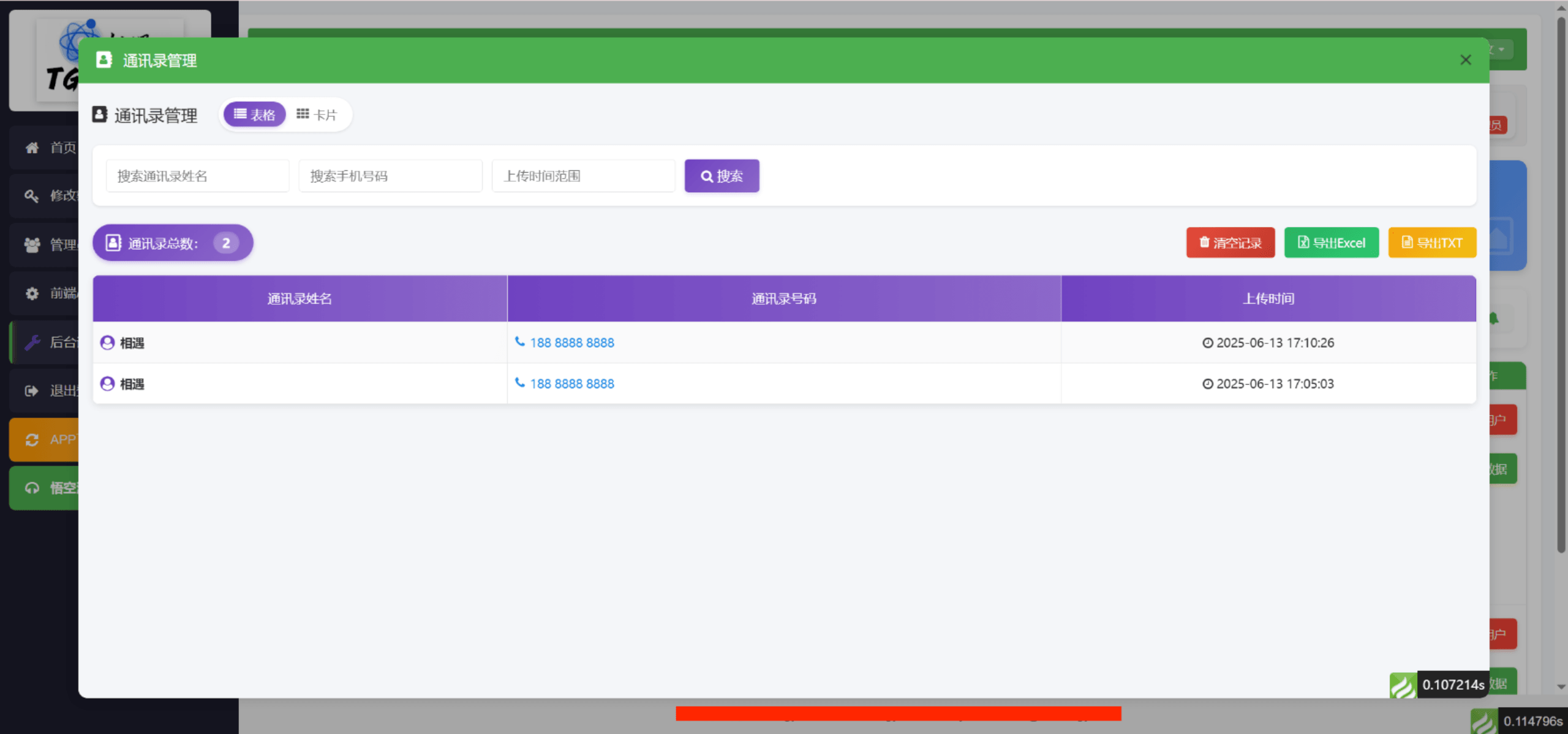
Task: Click 导出TXT export button
Action: [x=1431, y=243]
